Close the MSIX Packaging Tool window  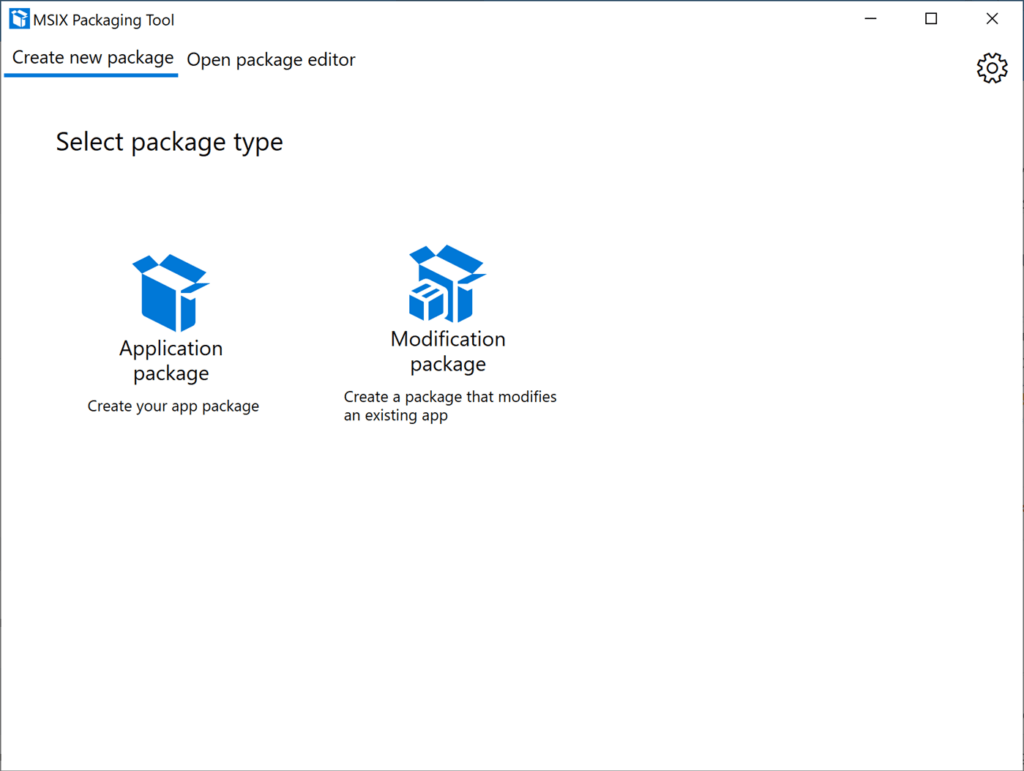pos(991,18)
